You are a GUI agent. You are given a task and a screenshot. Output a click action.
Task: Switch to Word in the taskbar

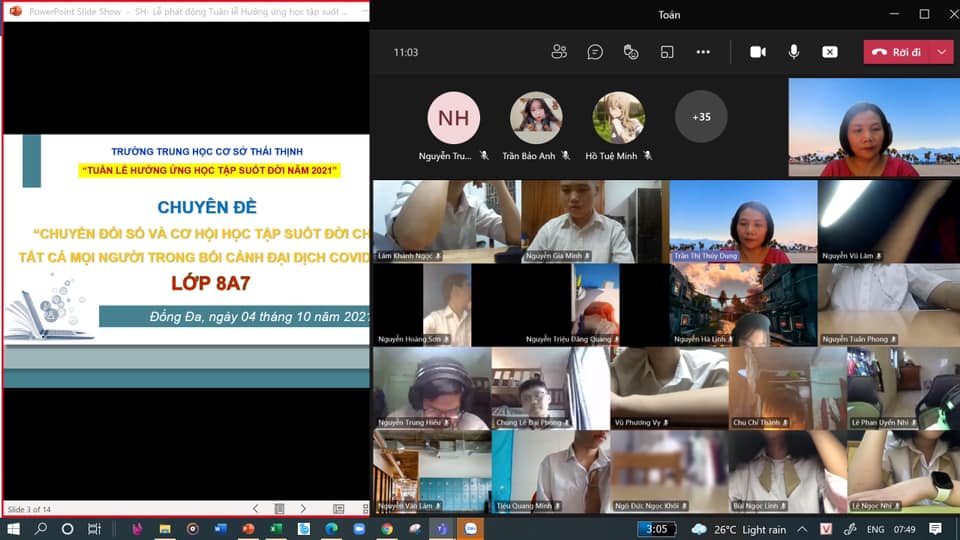point(220,529)
